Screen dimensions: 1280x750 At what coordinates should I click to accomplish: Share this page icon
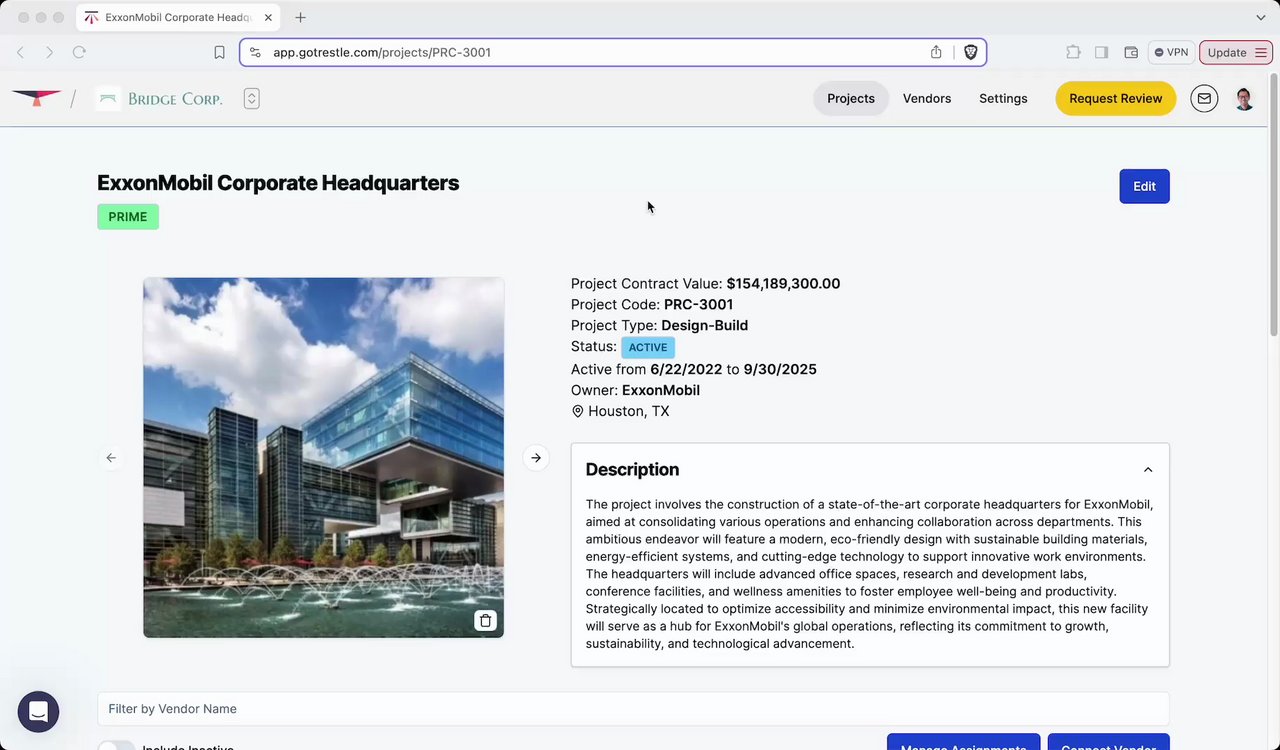pyautogui.click(x=936, y=52)
